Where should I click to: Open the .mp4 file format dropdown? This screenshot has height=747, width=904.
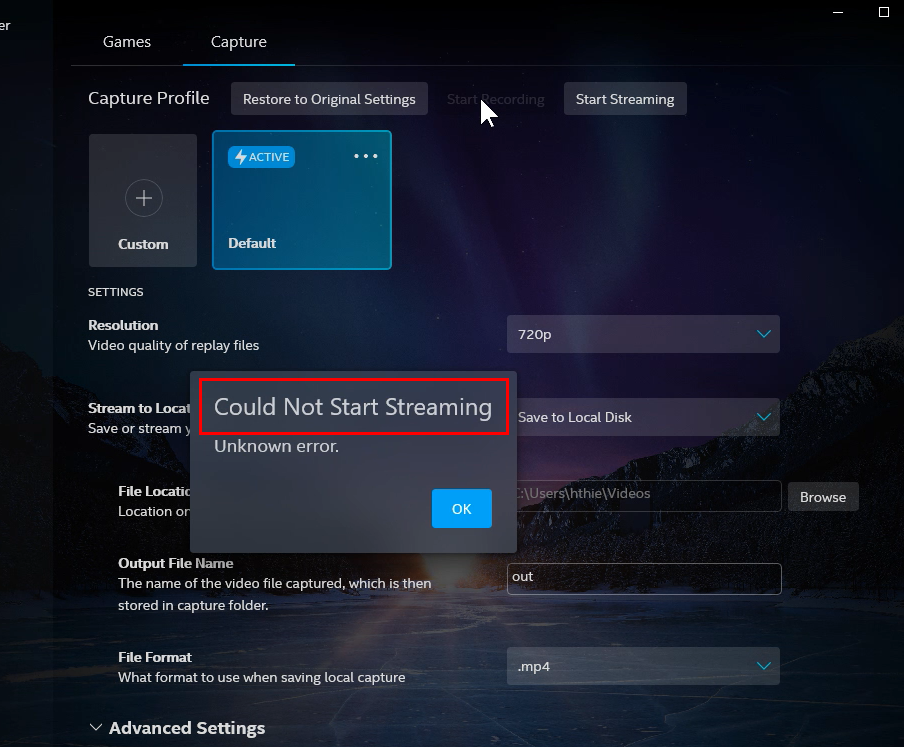click(642, 666)
